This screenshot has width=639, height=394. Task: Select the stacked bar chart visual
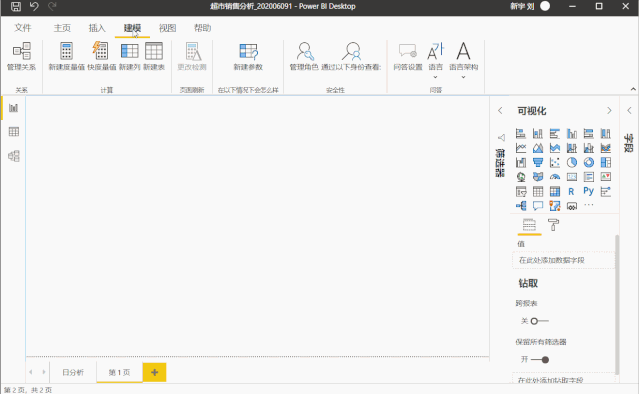pyautogui.click(x=521, y=134)
